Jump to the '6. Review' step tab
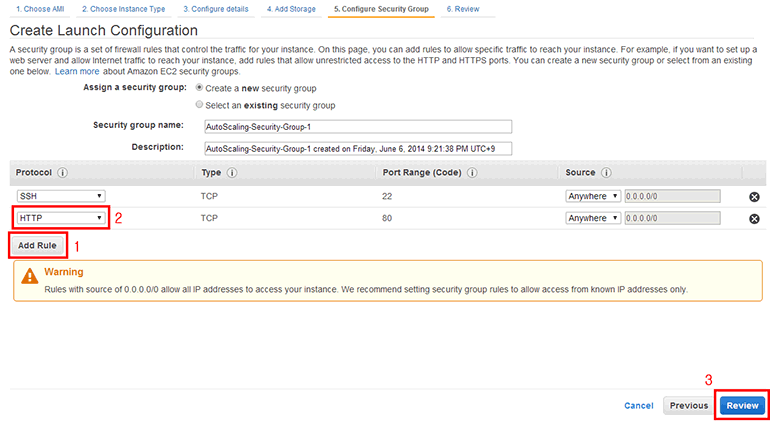Screen dimensions: 770x422 point(462,8)
